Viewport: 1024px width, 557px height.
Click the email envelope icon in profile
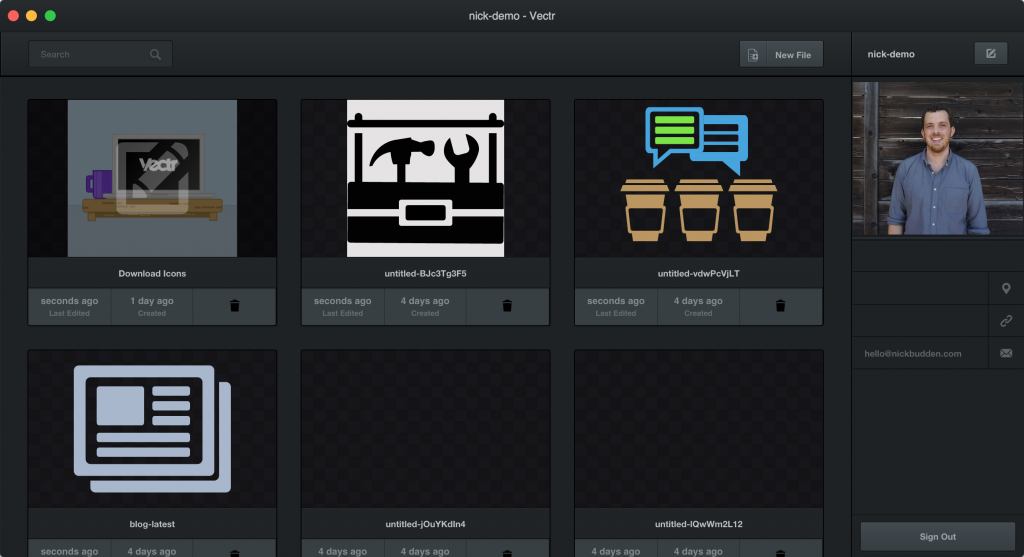point(1006,353)
